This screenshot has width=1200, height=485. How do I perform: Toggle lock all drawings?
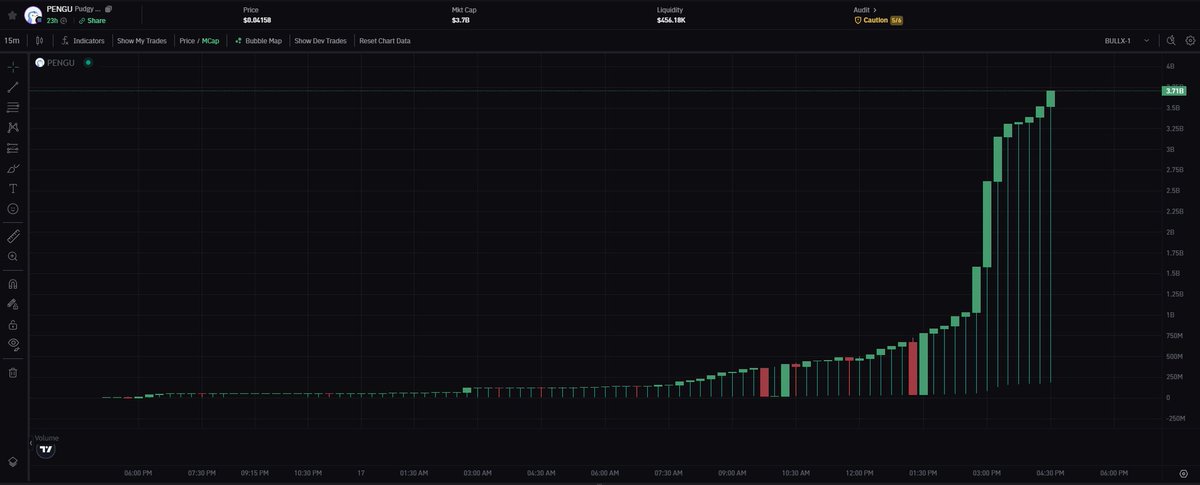(12, 325)
